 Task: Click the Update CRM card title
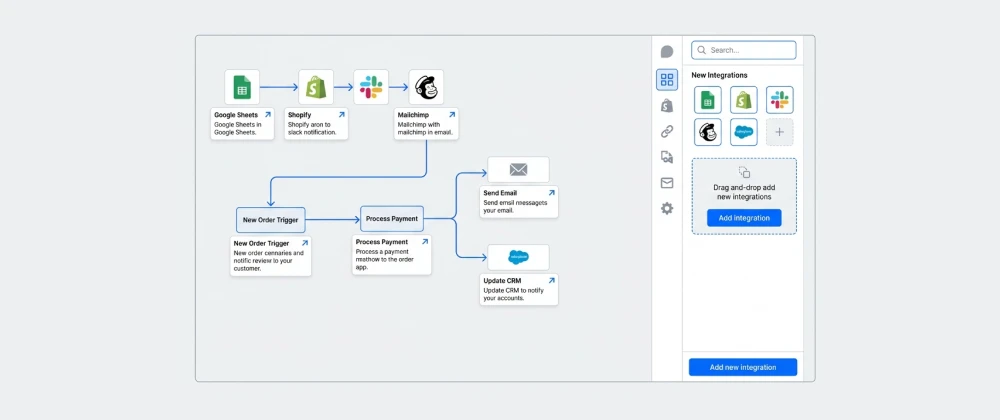pyautogui.click(x=503, y=281)
